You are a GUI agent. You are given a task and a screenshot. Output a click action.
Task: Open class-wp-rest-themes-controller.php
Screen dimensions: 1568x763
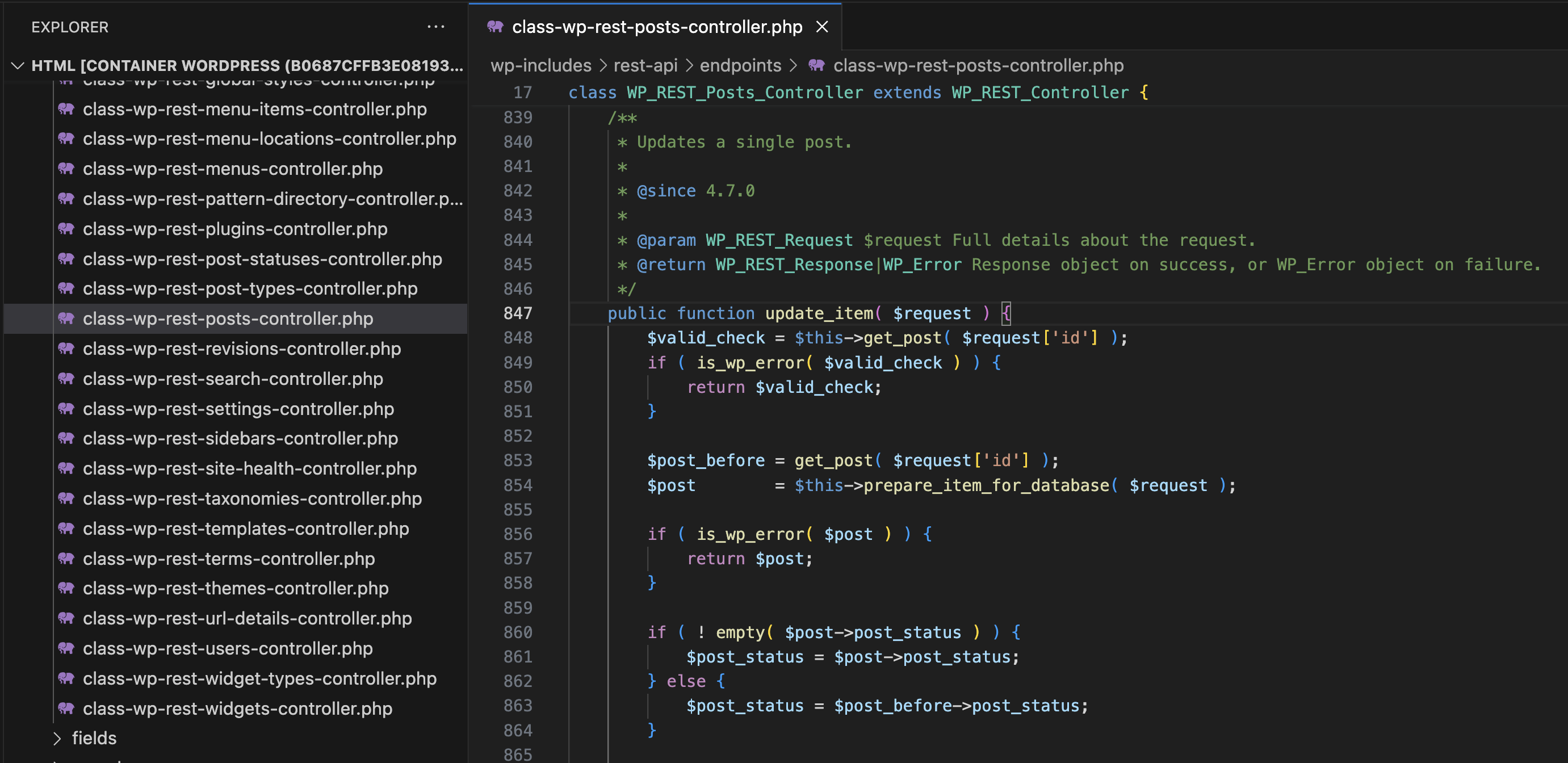tap(236, 588)
